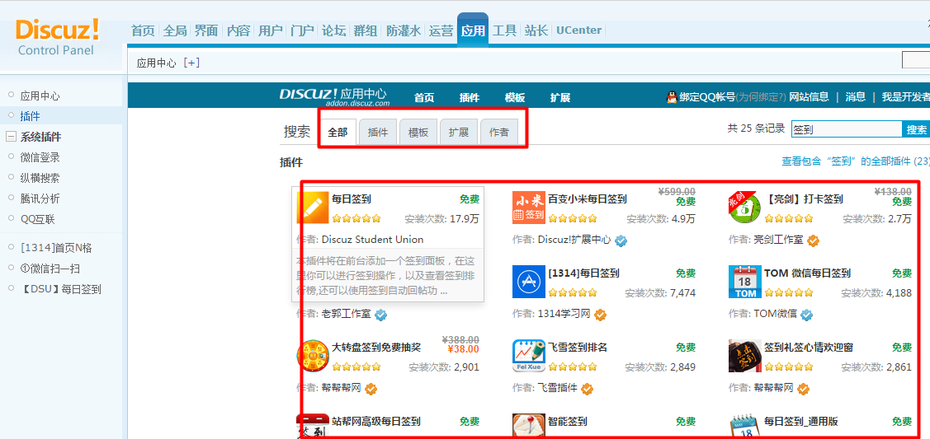
Task: Click verified badge next to 1314学习网
Action: (600, 314)
